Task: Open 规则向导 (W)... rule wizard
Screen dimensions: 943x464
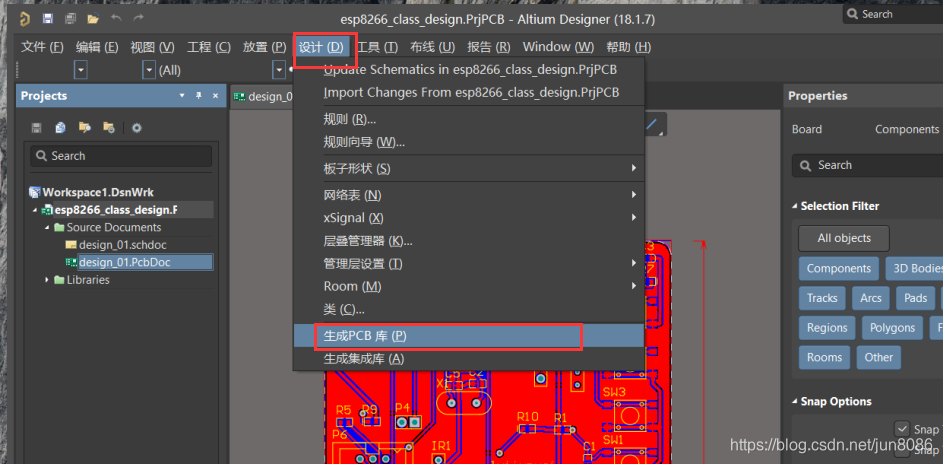Action: pos(468,142)
